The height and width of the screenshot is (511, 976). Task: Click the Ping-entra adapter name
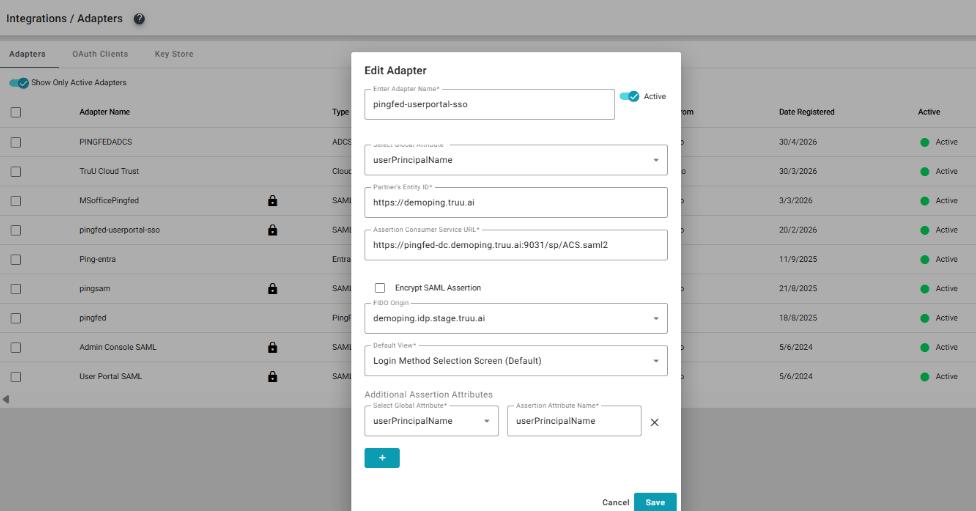click(x=97, y=259)
